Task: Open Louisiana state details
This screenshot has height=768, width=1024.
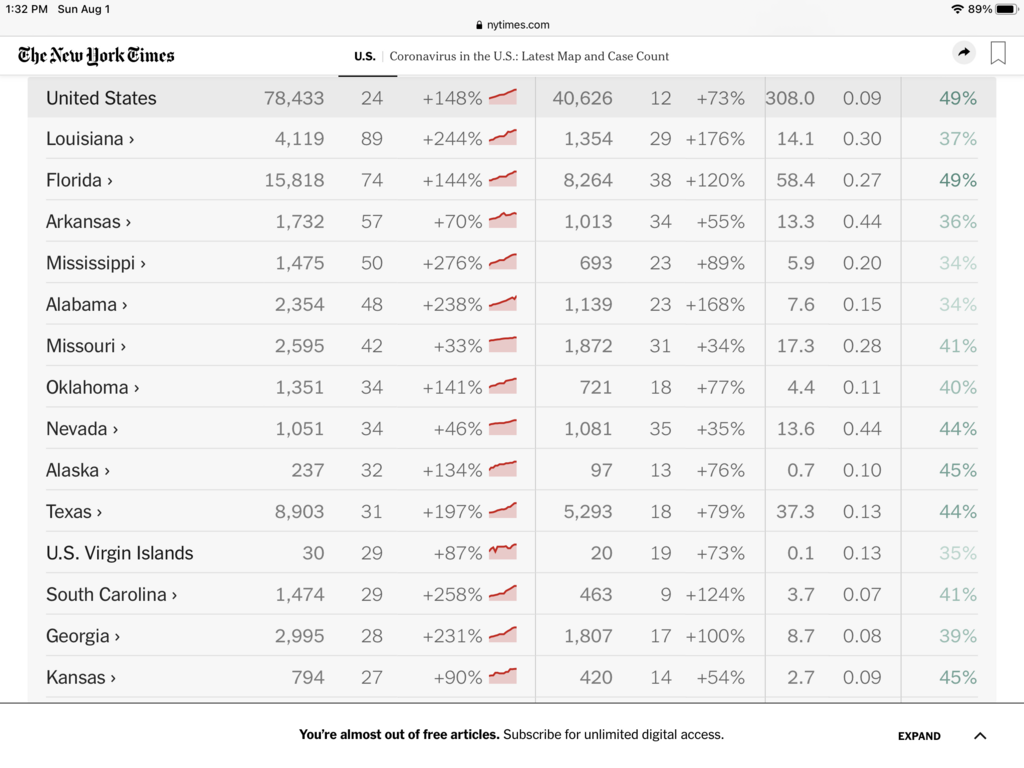Action: click(90, 139)
